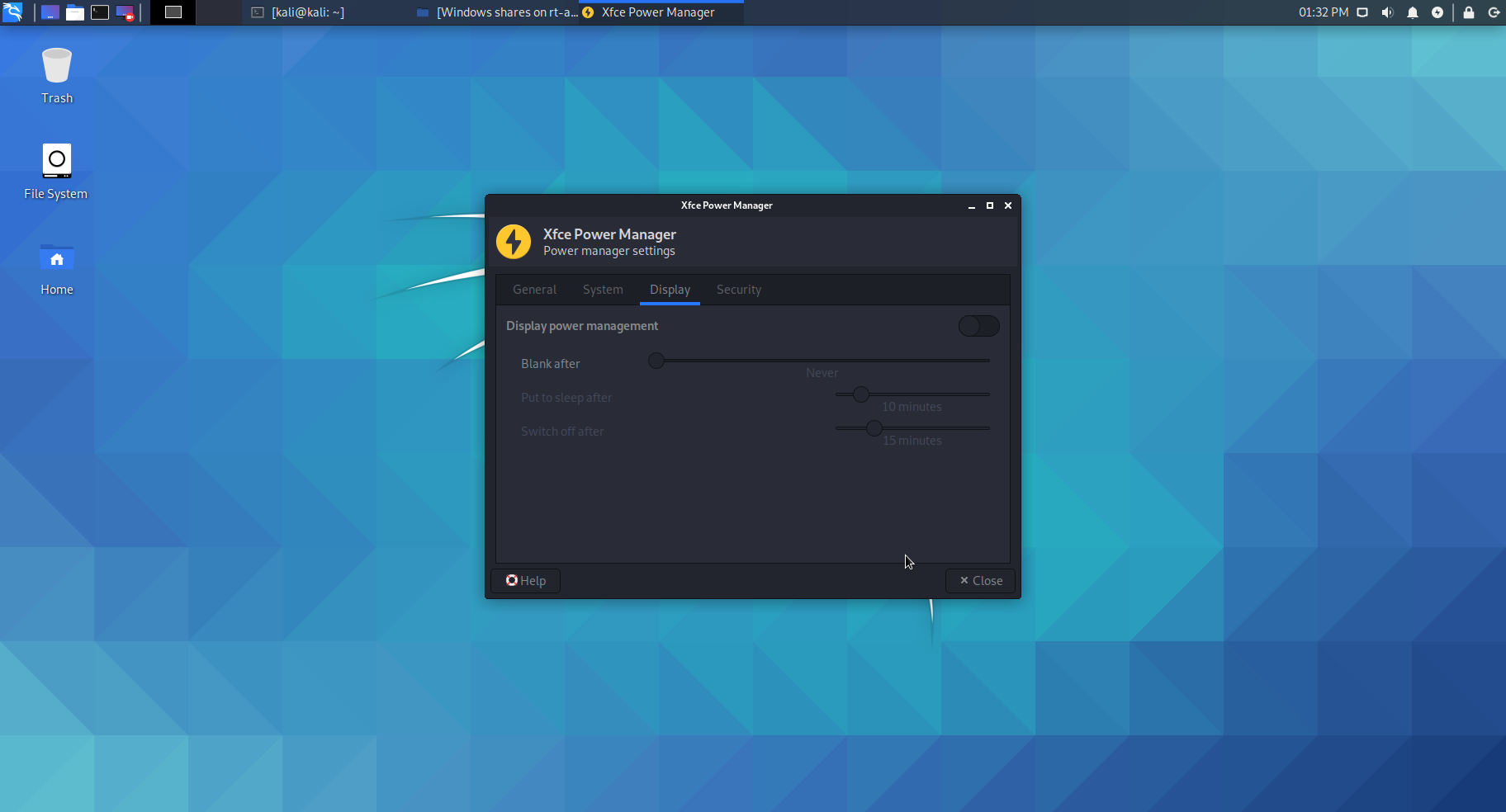Click the 'Blank after' label

tap(551, 364)
